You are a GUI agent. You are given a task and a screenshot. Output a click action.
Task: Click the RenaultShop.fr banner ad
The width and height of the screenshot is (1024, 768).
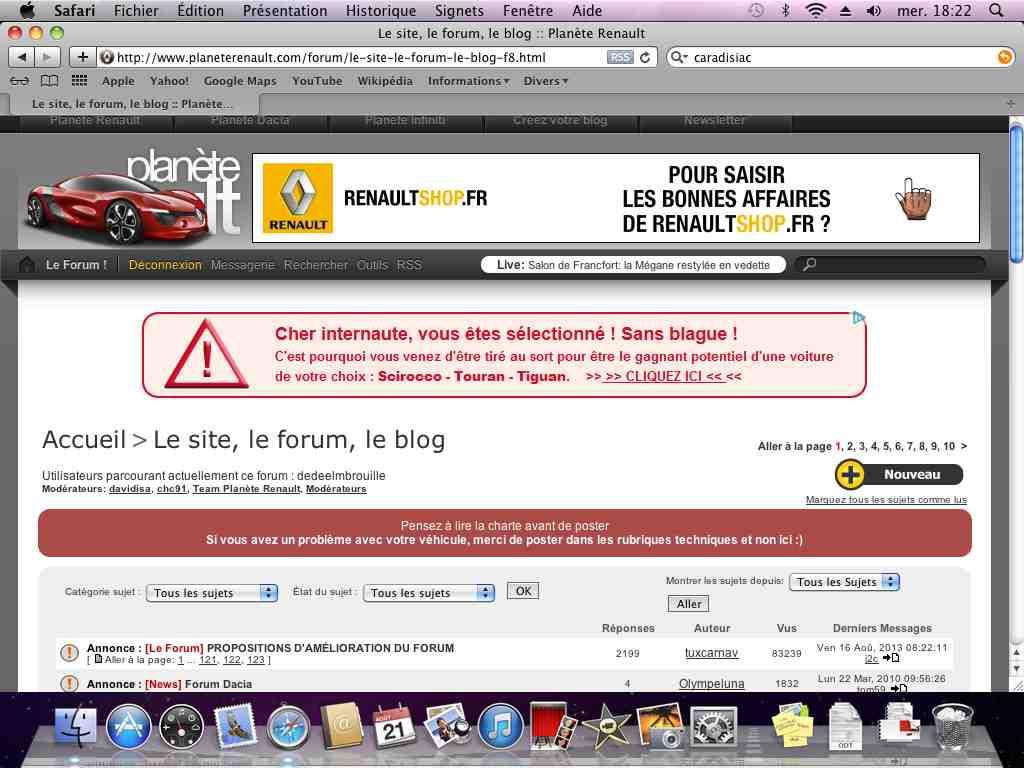click(x=616, y=198)
